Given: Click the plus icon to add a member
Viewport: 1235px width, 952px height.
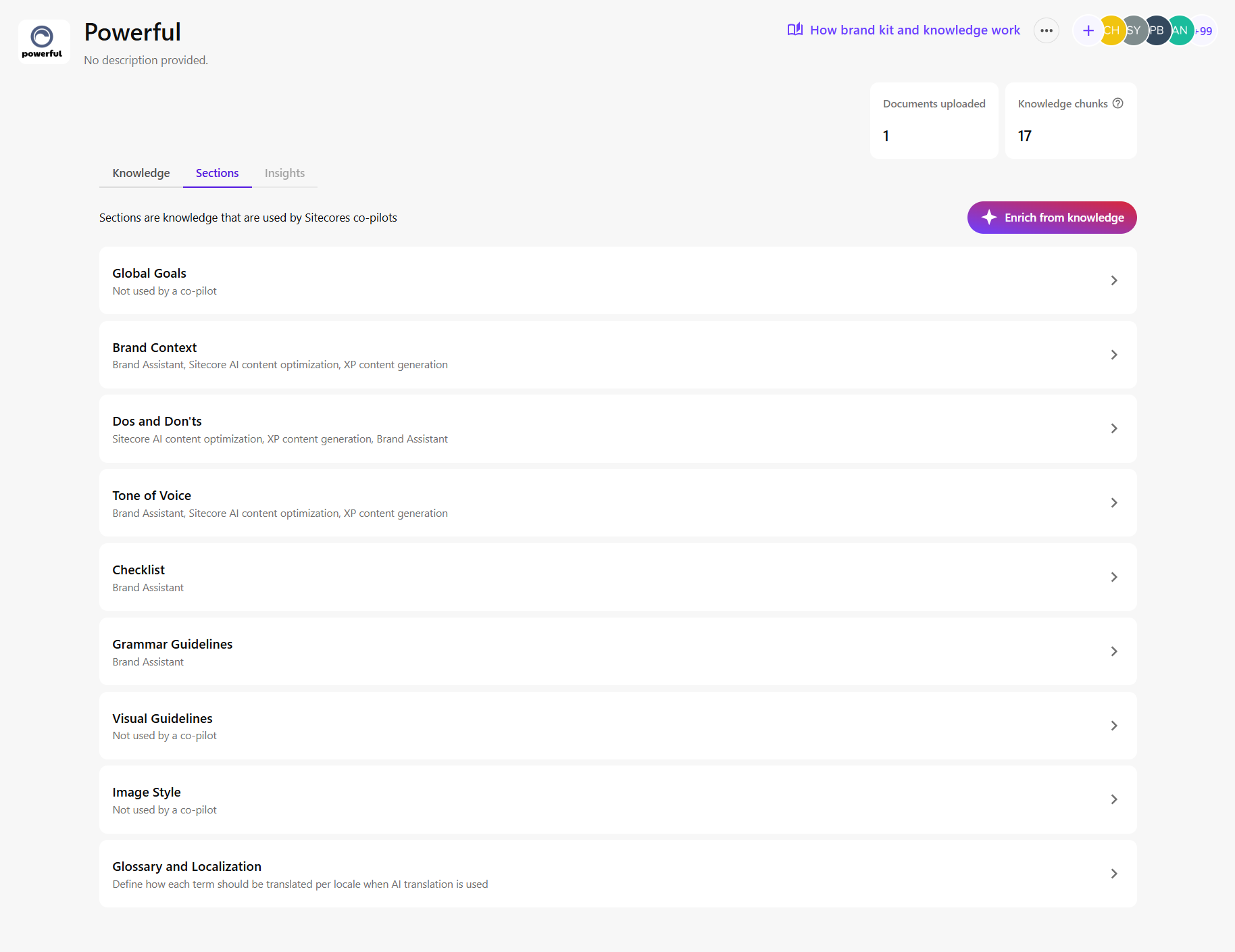Looking at the screenshot, I should coord(1088,30).
